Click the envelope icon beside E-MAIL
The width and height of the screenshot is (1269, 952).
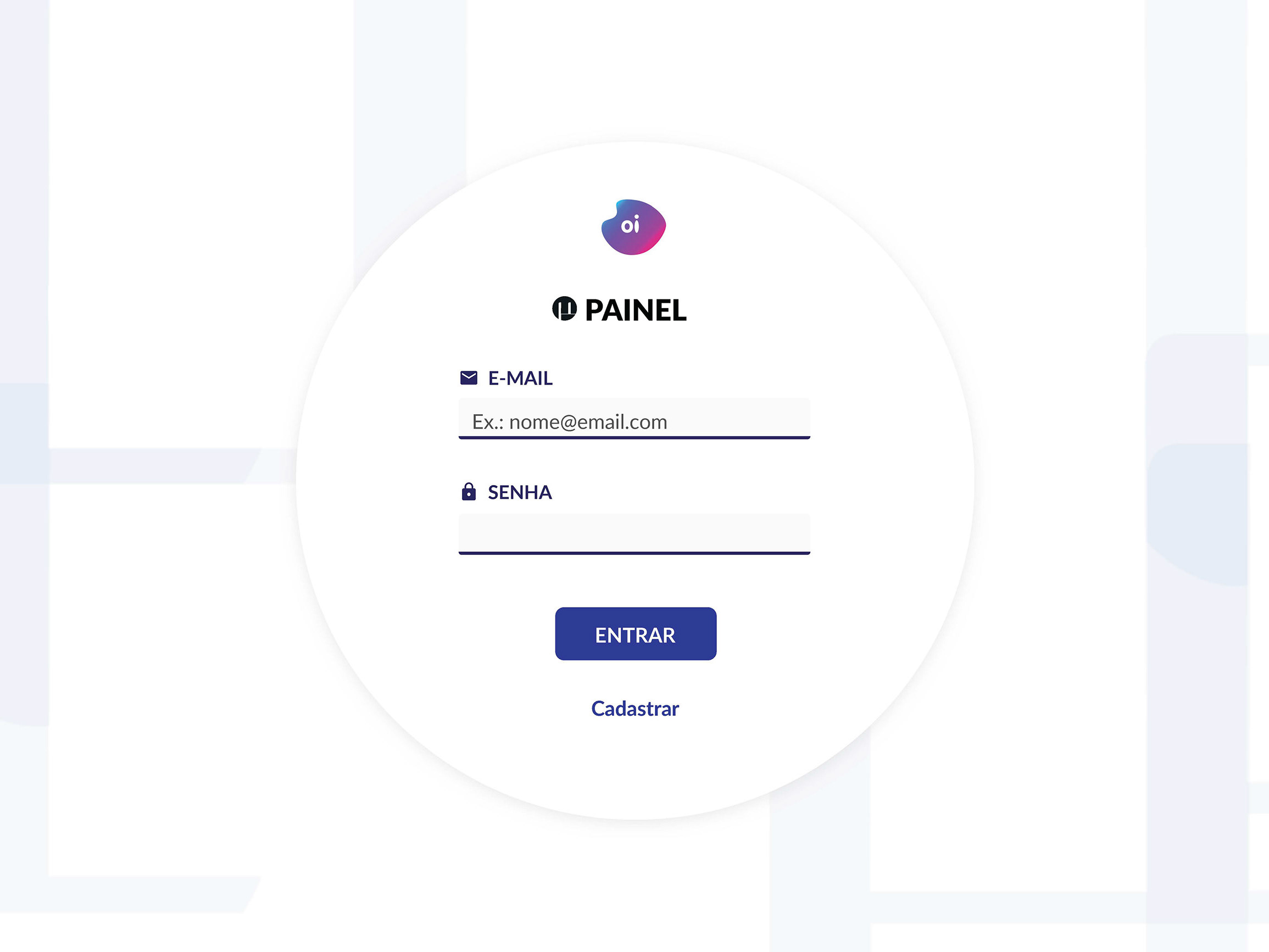(469, 377)
